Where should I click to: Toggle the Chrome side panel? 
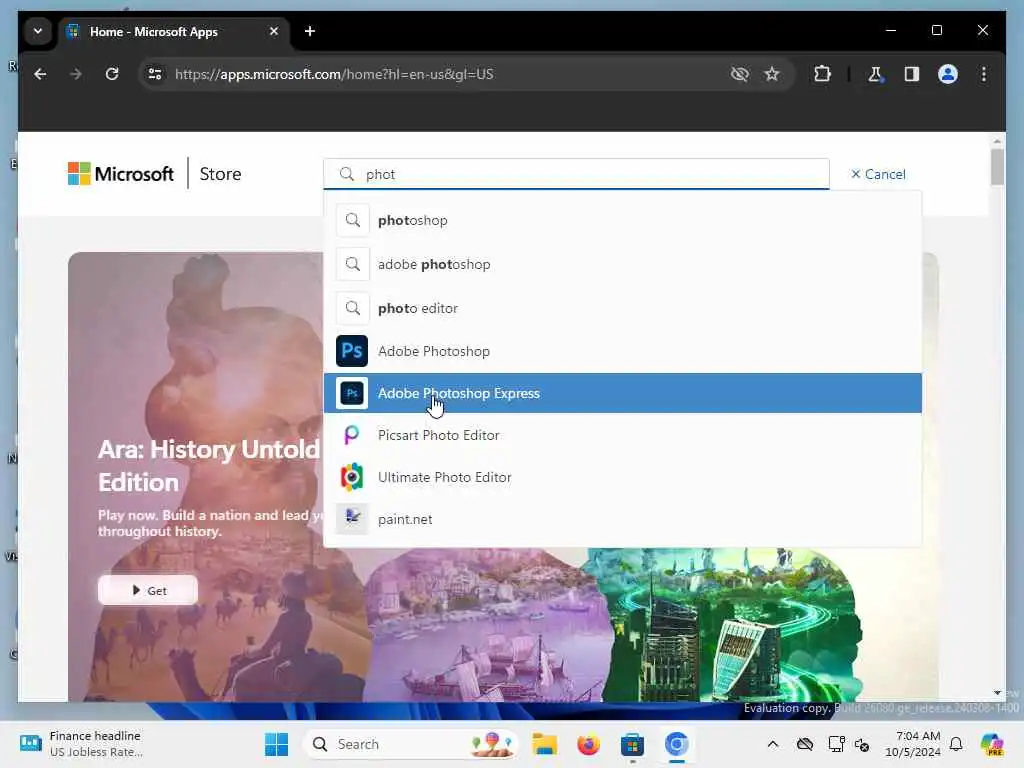tap(912, 74)
